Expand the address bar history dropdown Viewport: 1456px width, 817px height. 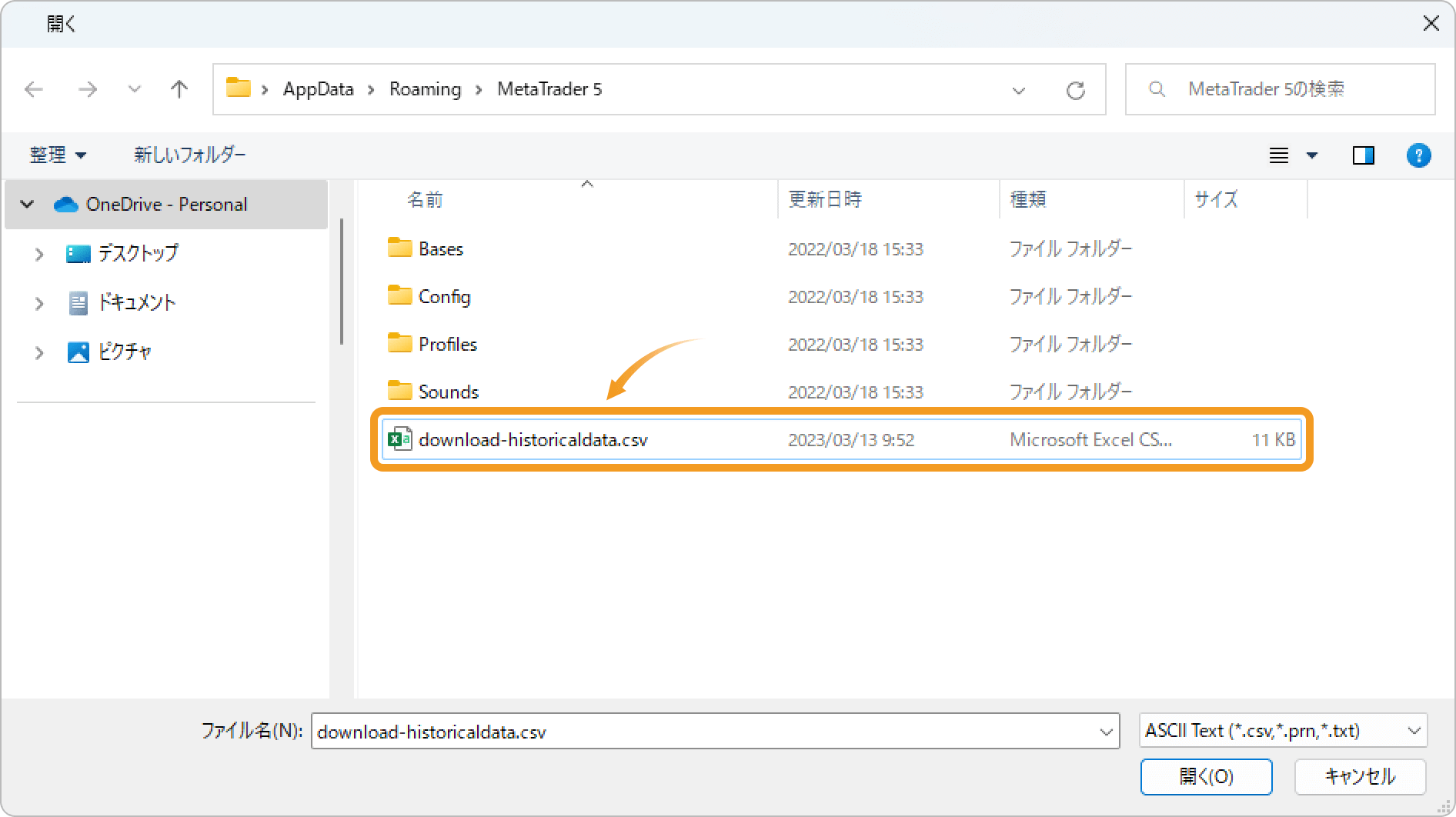[1019, 91]
